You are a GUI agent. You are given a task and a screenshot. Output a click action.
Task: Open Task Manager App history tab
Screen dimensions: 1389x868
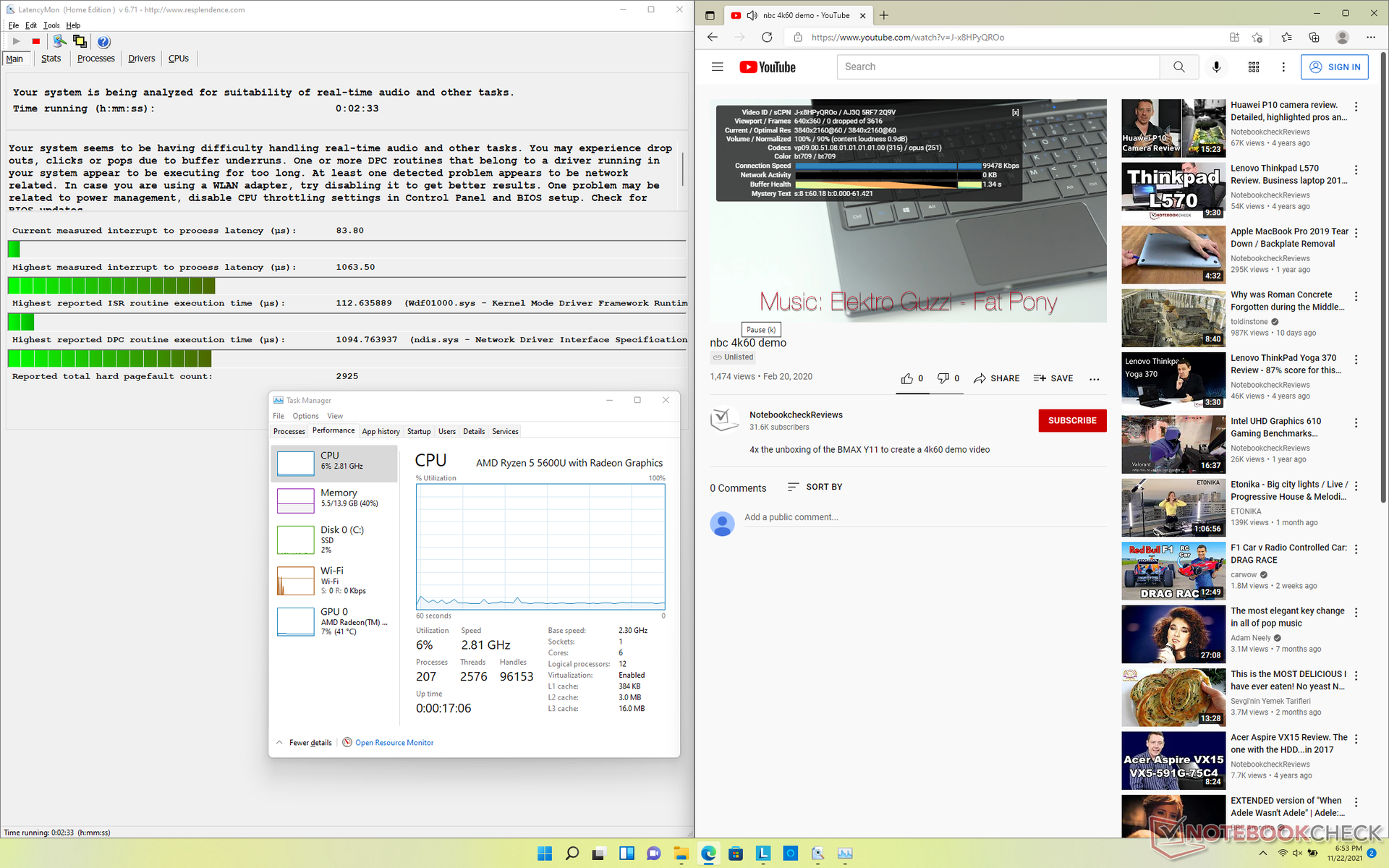click(x=381, y=431)
